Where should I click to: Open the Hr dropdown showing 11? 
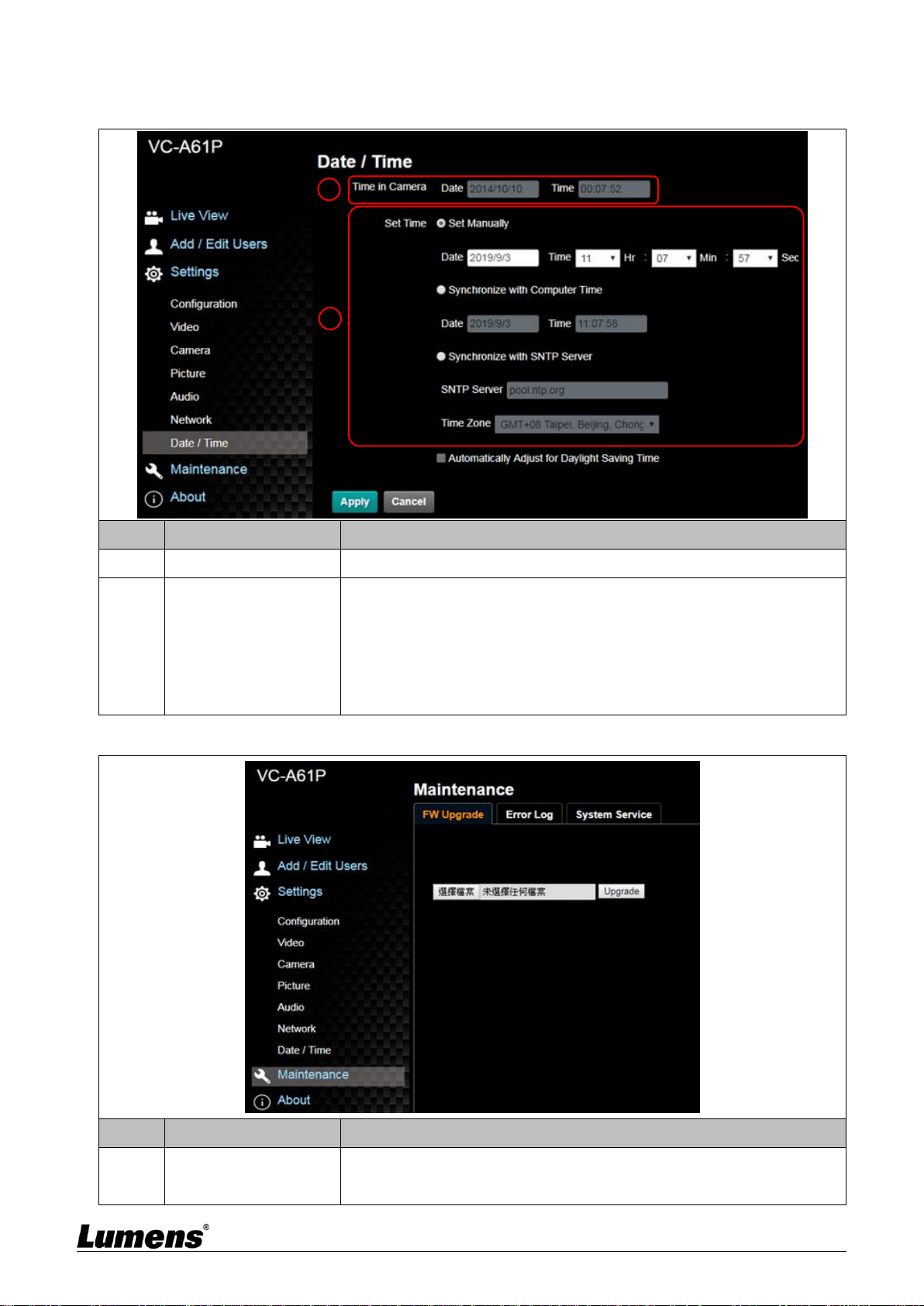point(598,258)
